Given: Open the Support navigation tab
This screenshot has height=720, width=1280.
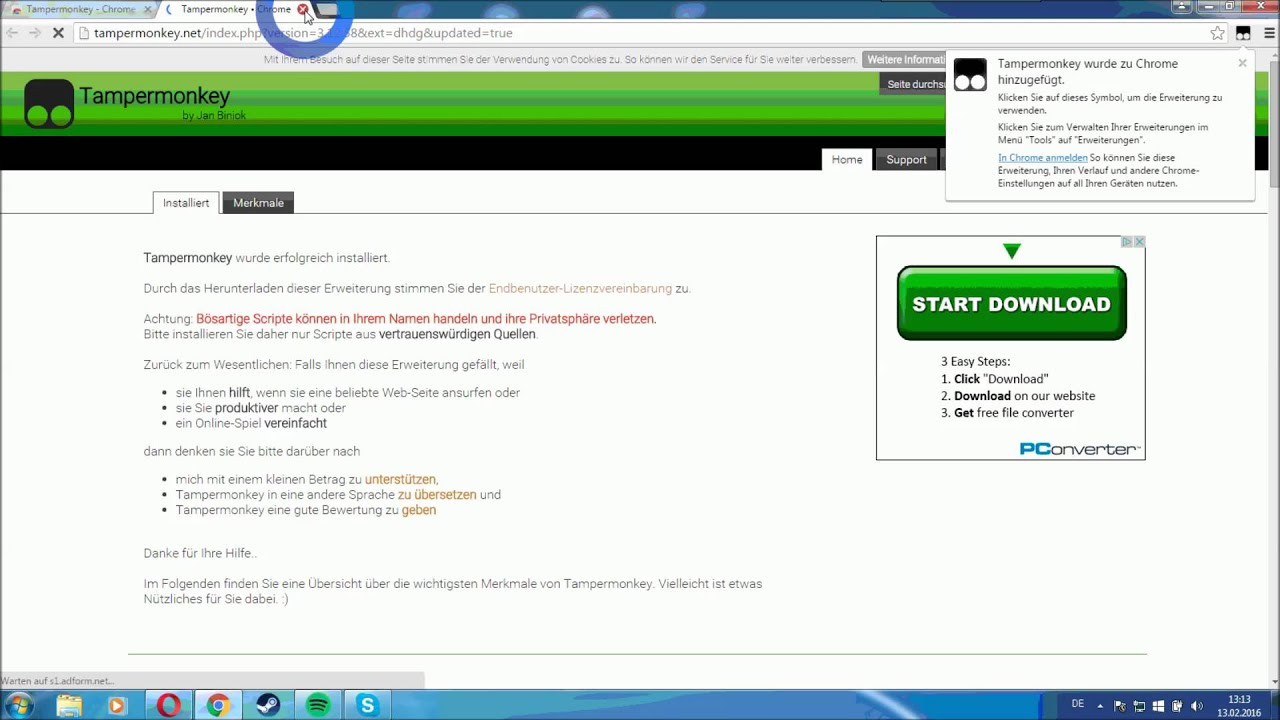Looking at the screenshot, I should coord(906,160).
